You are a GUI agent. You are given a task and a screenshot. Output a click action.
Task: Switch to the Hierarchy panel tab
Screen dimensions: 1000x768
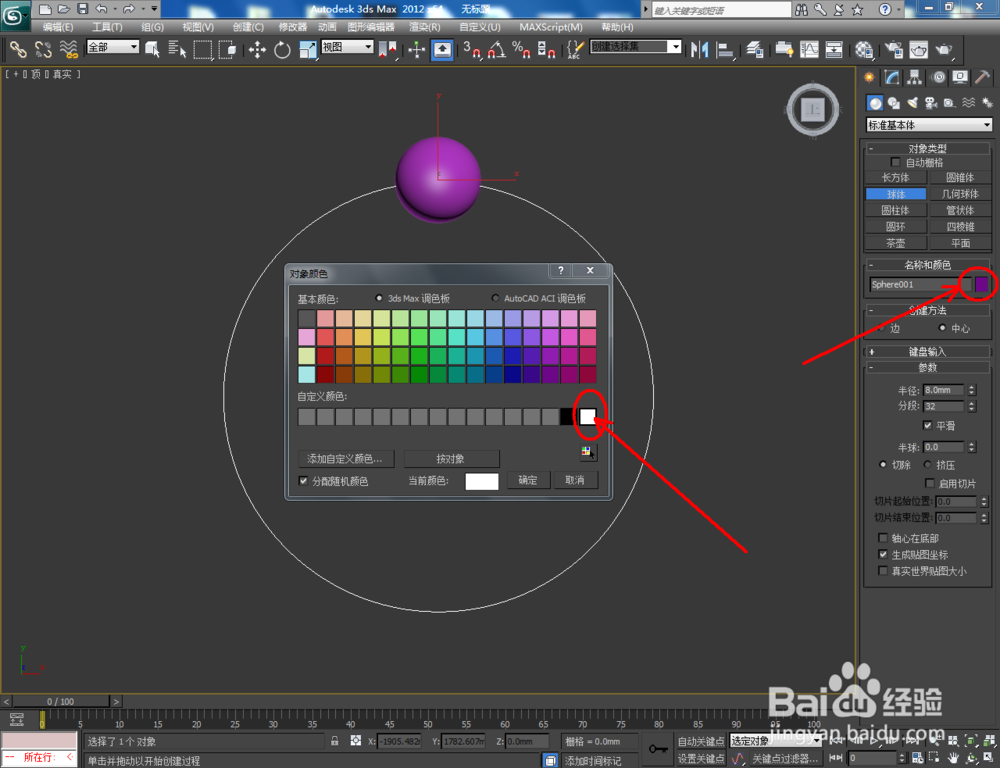pos(915,77)
